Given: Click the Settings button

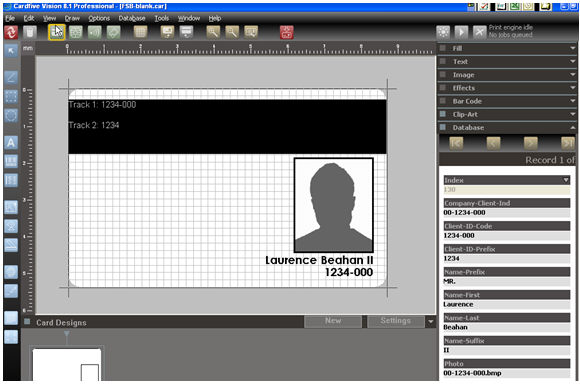Looking at the screenshot, I should tap(395, 321).
